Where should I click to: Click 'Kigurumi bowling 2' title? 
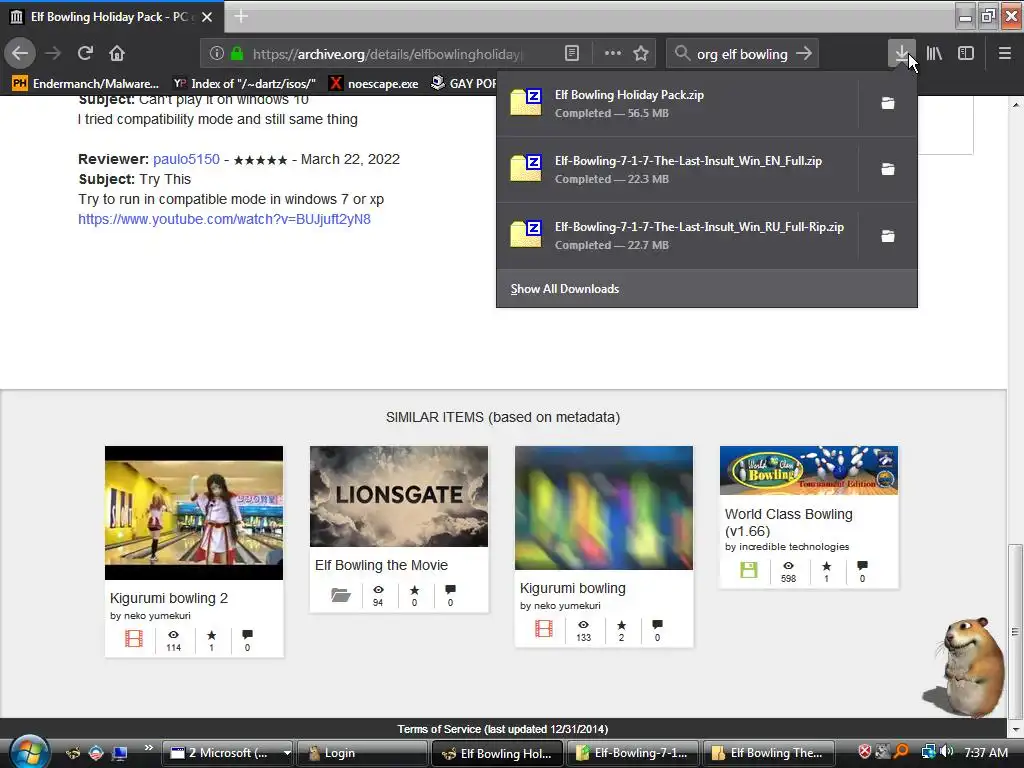(169, 598)
